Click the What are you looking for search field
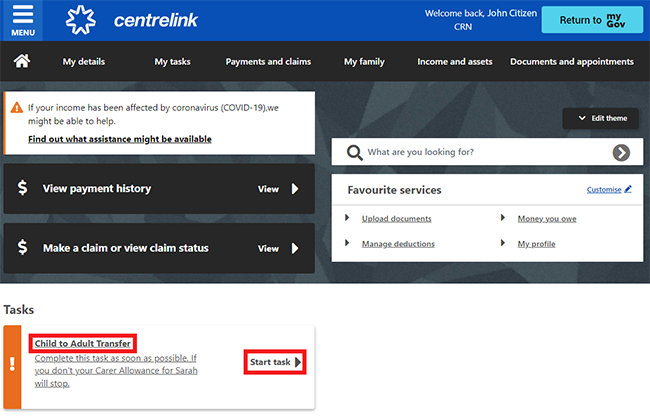Screen dimensions: 650x419 [487, 153]
